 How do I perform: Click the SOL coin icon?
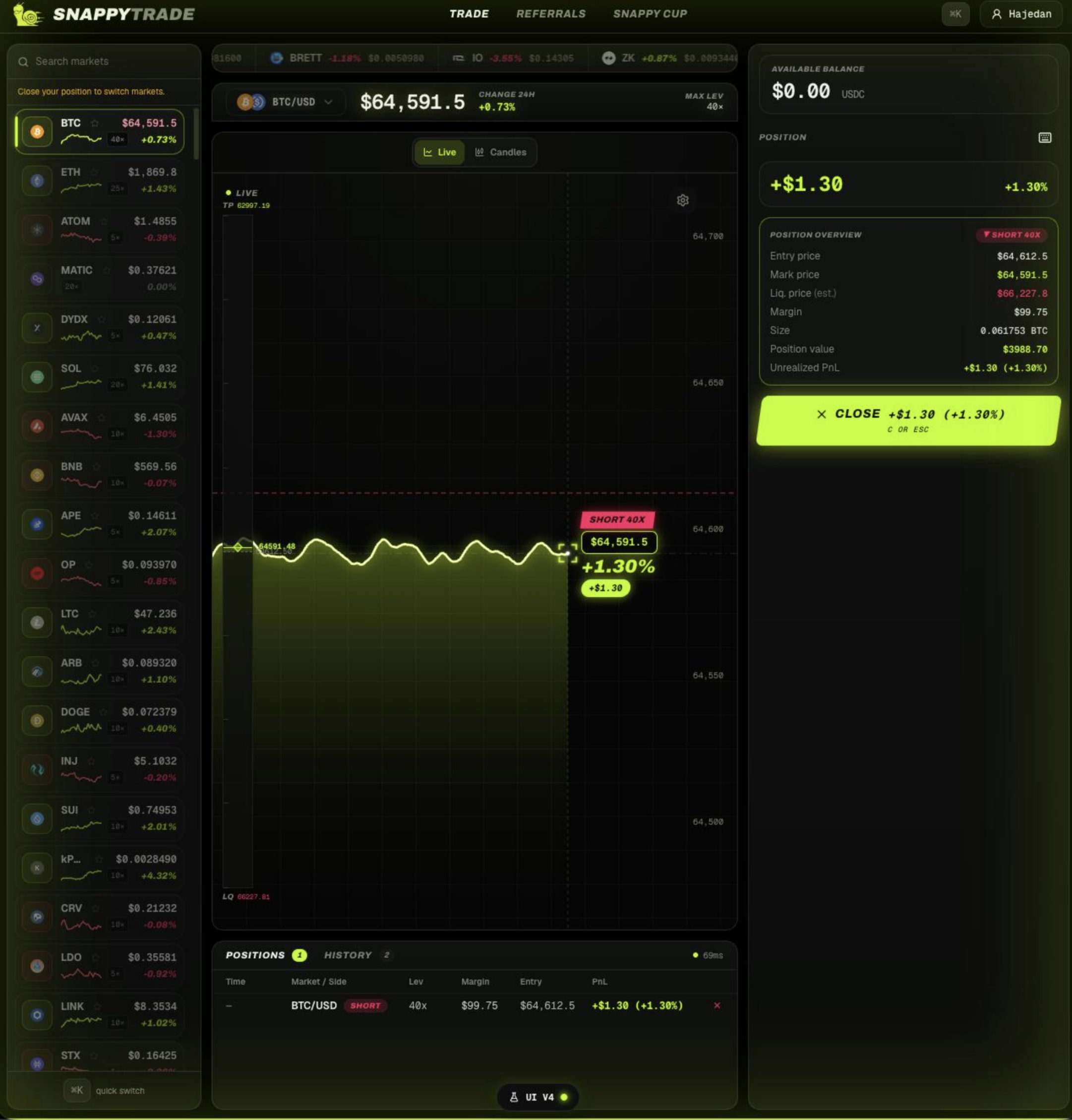[x=37, y=377]
